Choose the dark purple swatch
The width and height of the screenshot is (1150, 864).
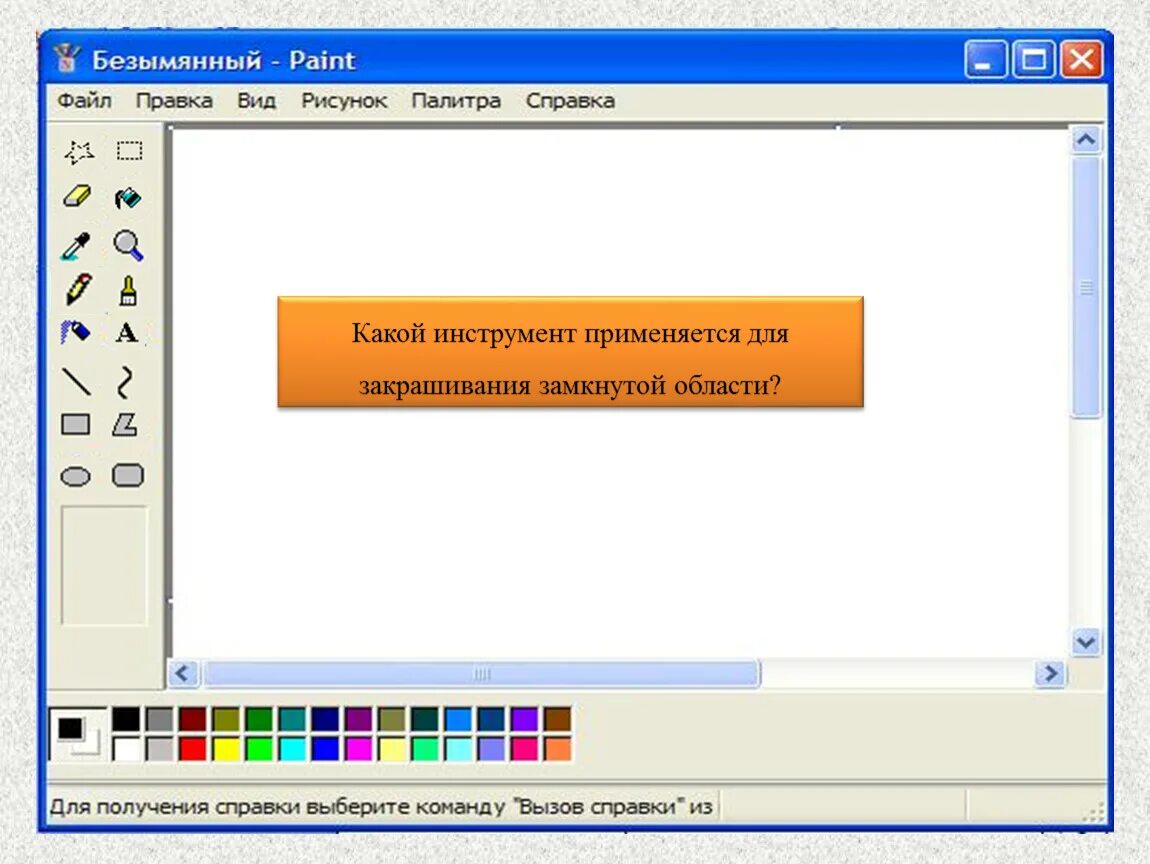(359, 719)
